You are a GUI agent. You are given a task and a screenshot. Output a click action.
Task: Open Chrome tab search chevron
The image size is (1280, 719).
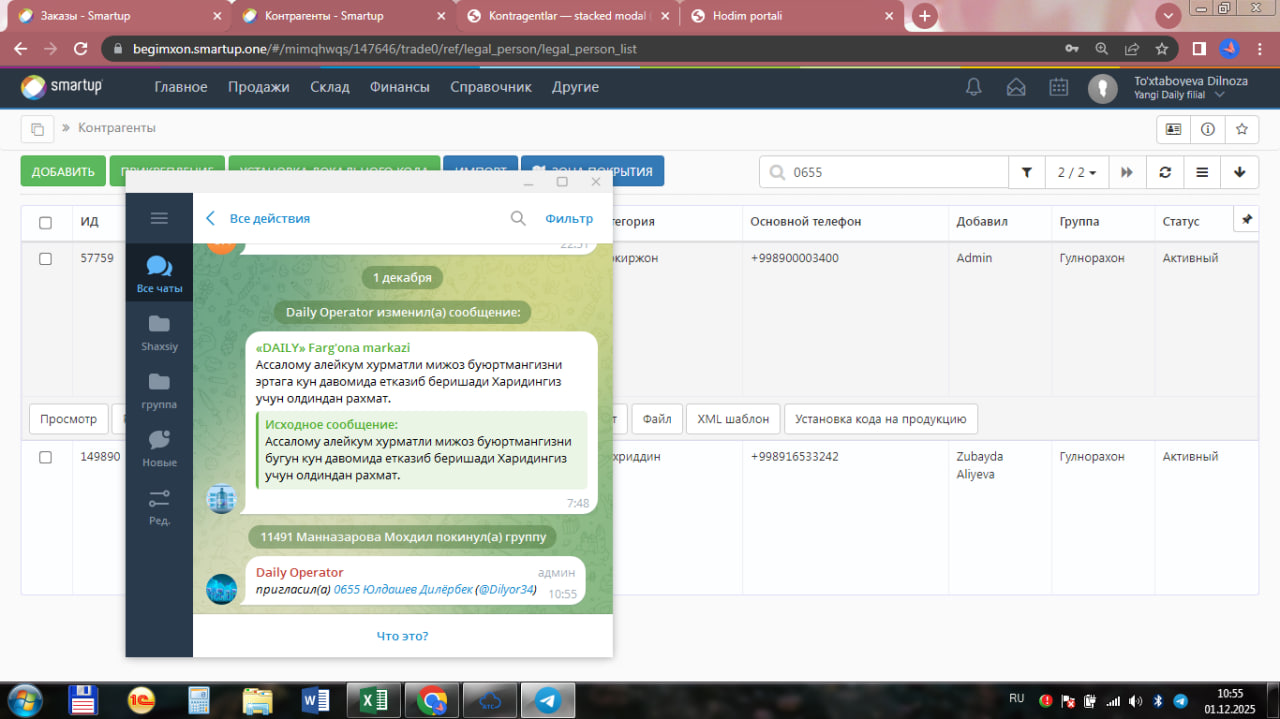pyautogui.click(x=1168, y=16)
